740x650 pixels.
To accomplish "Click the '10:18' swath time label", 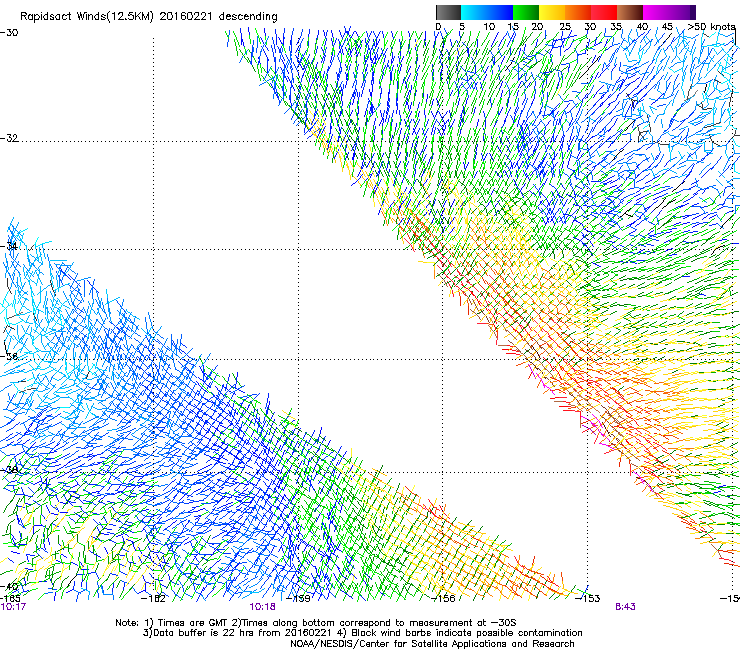I will pyautogui.click(x=262, y=607).
